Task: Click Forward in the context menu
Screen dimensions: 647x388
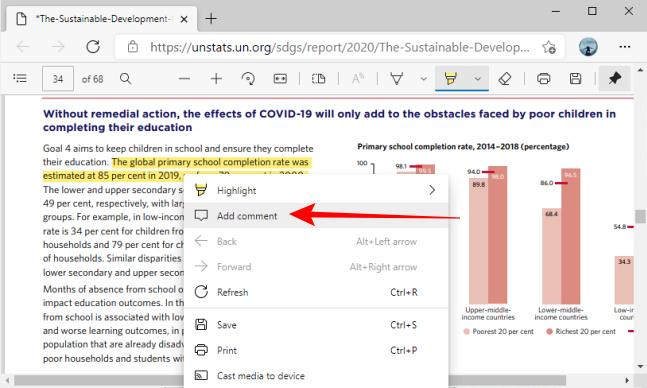Action: pos(316,267)
